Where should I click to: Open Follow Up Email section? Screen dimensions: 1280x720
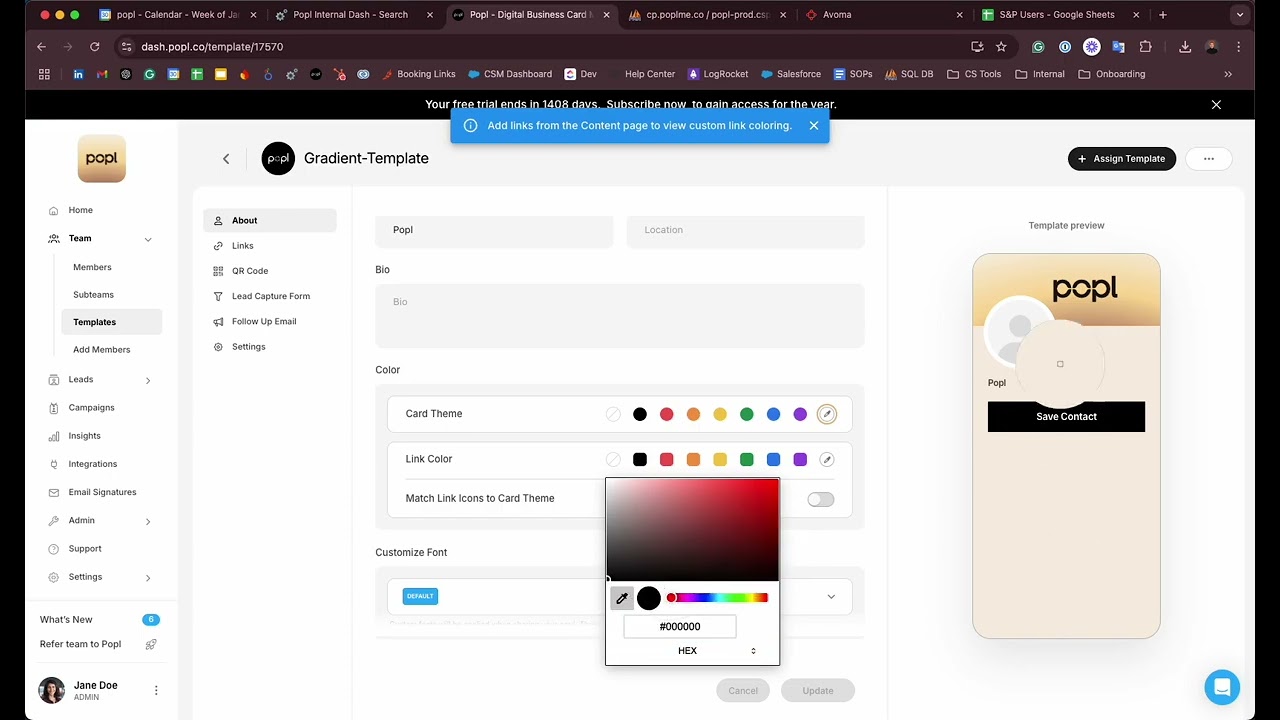point(270,321)
